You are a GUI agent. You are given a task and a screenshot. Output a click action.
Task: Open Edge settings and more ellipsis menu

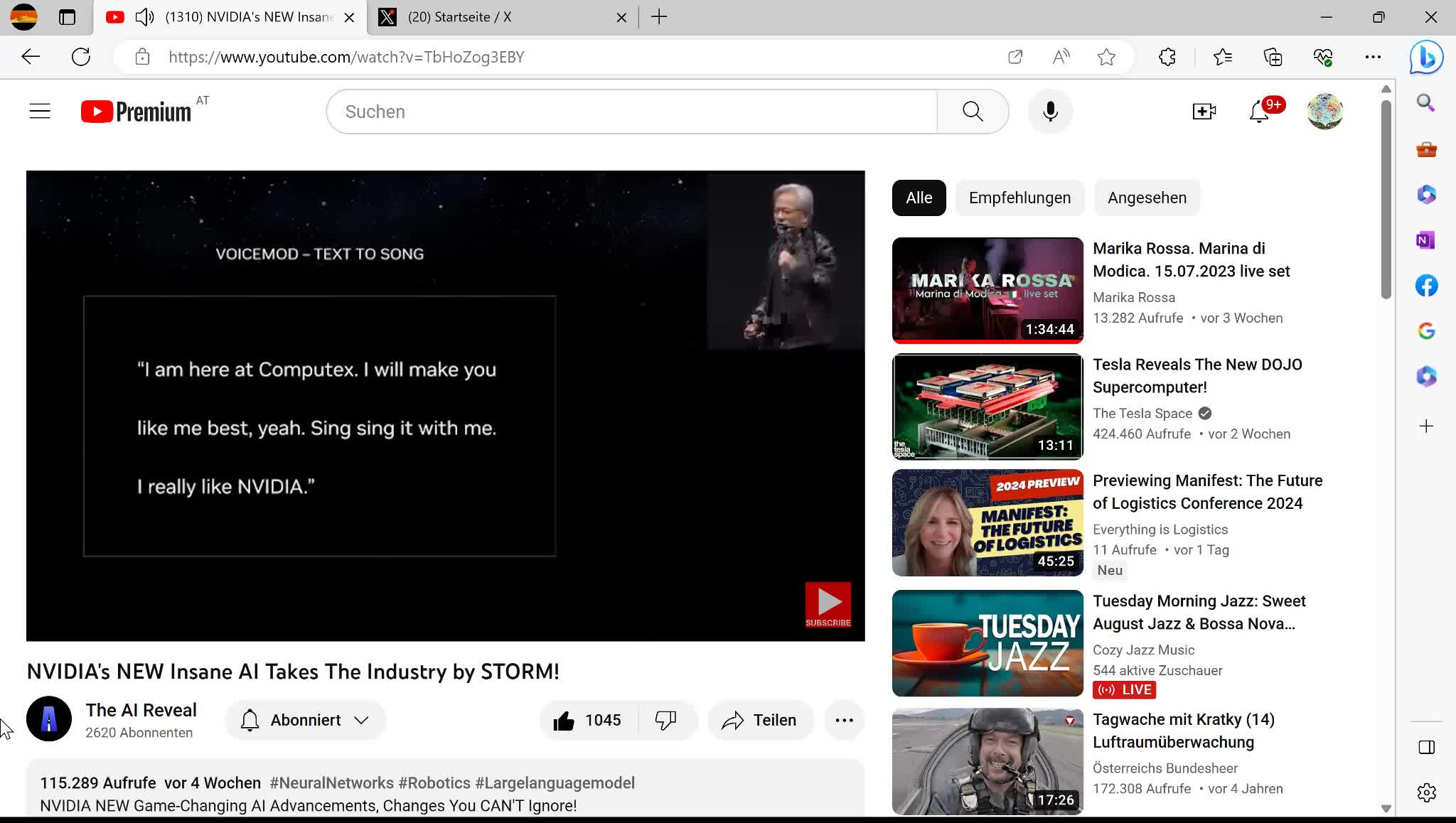(x=1373, y=57)
